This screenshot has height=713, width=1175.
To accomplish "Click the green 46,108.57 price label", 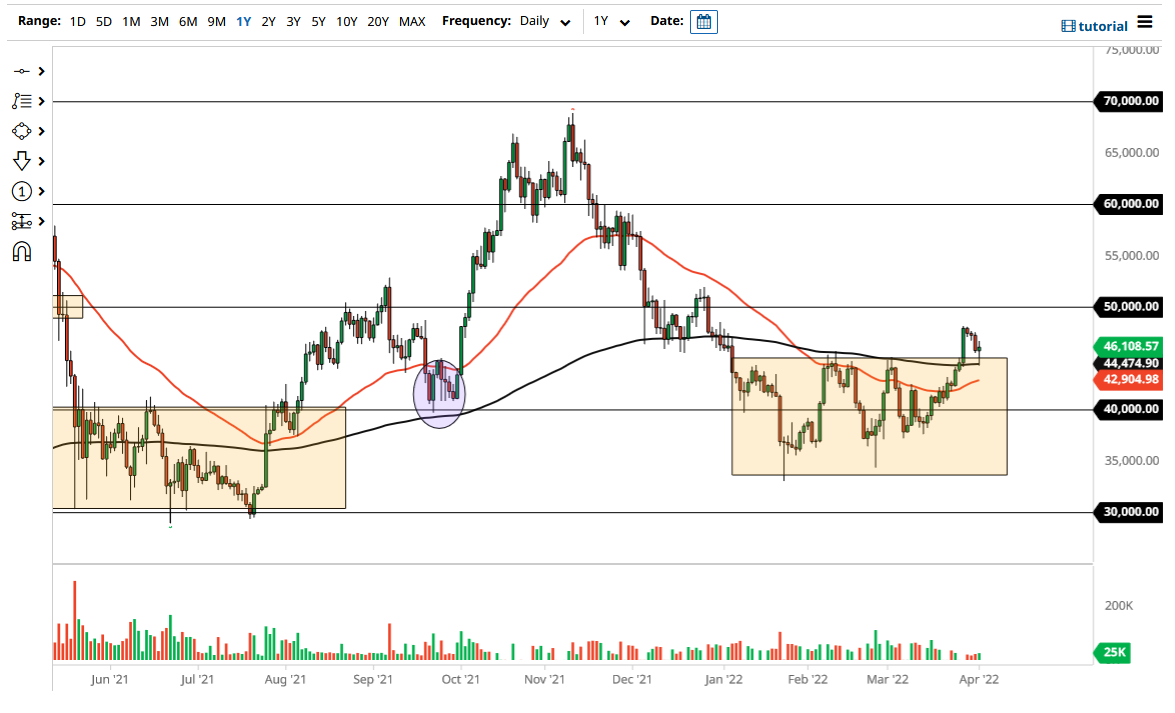I will tap(1130, 346).
